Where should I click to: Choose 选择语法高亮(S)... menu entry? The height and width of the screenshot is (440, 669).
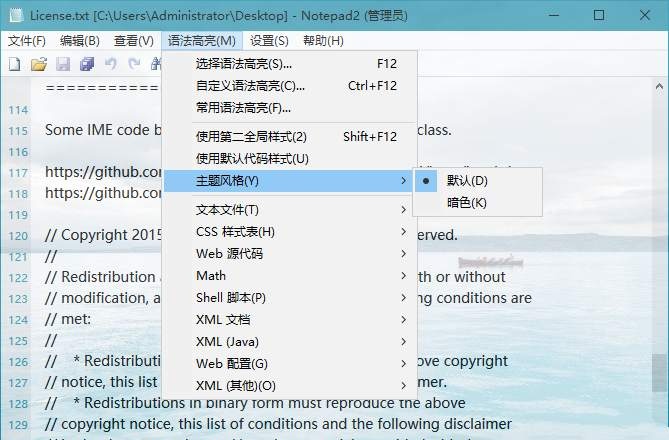pos(290,64)
